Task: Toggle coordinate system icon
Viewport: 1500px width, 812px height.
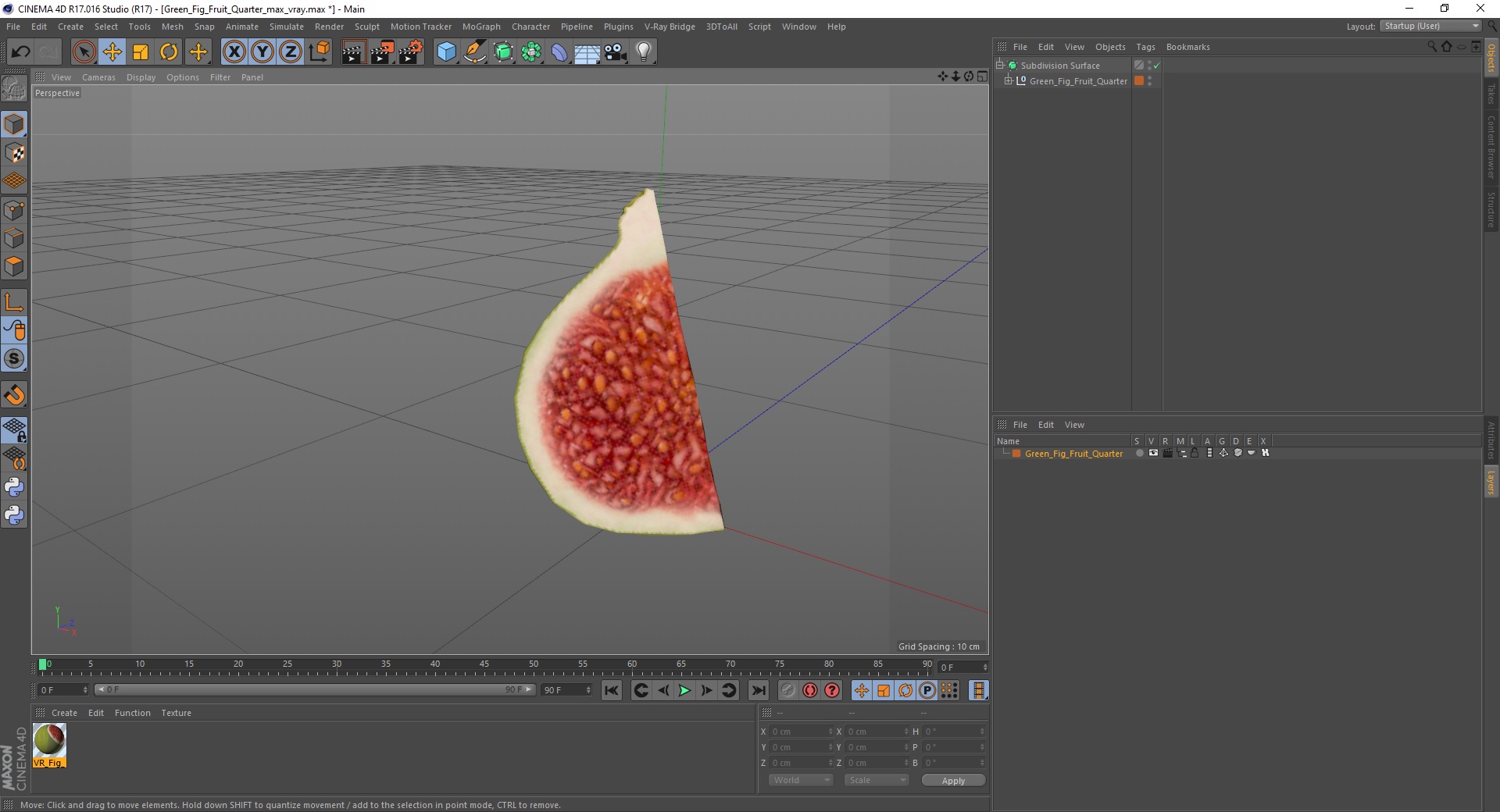Action: click(319, 52)
